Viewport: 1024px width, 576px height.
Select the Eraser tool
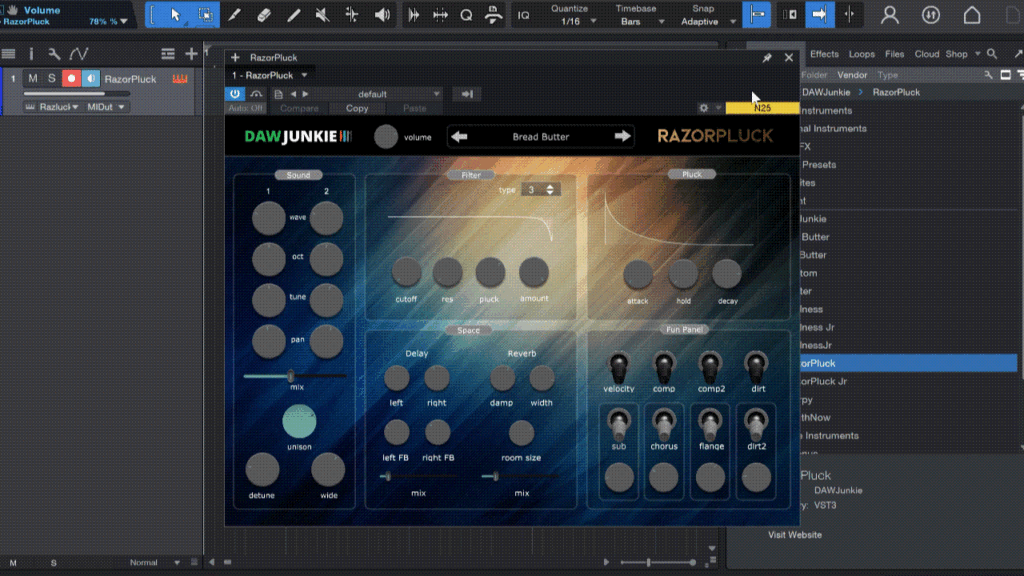click(x=264, y=15)
